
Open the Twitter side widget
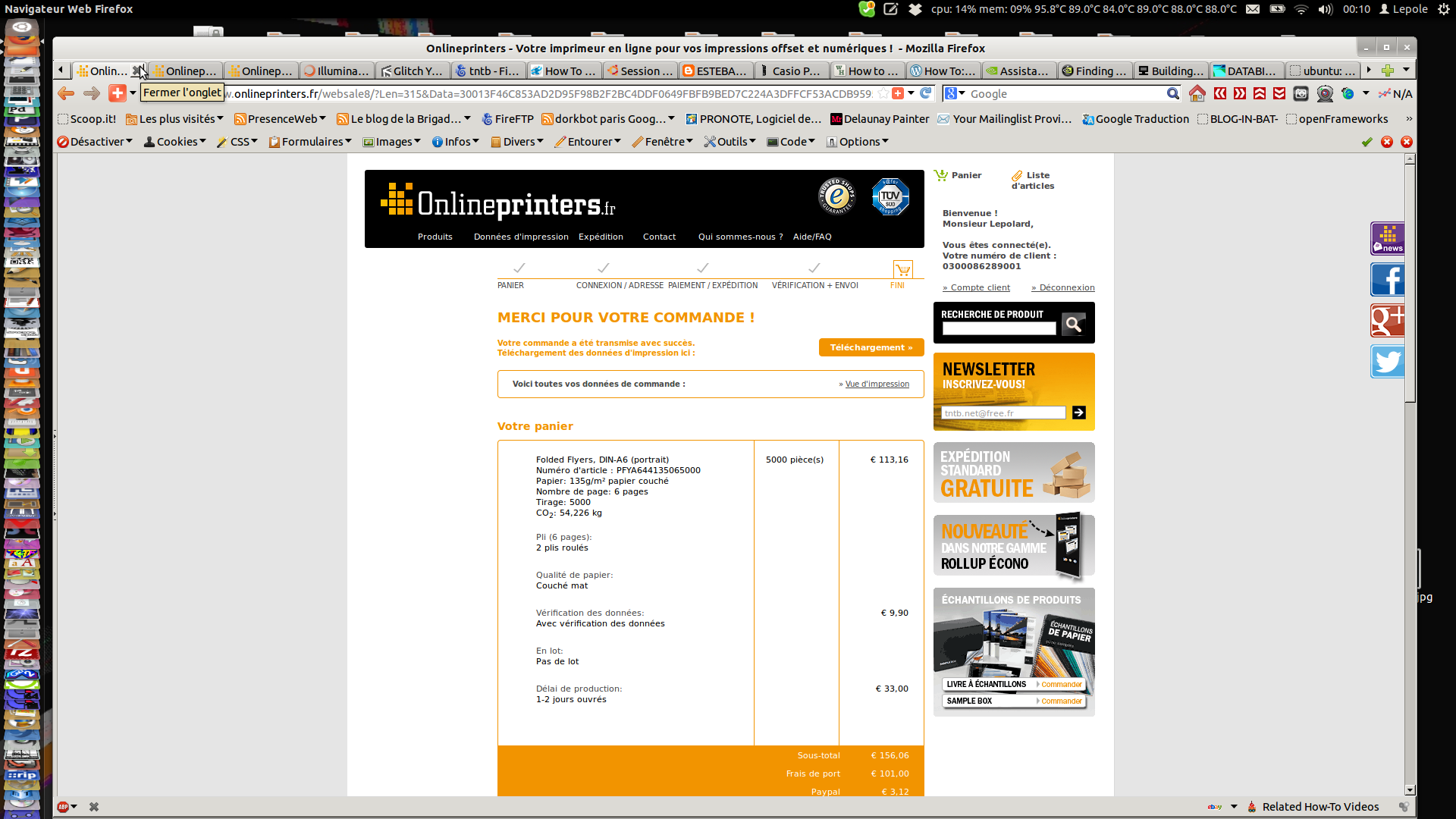[x=1387, y=362]
